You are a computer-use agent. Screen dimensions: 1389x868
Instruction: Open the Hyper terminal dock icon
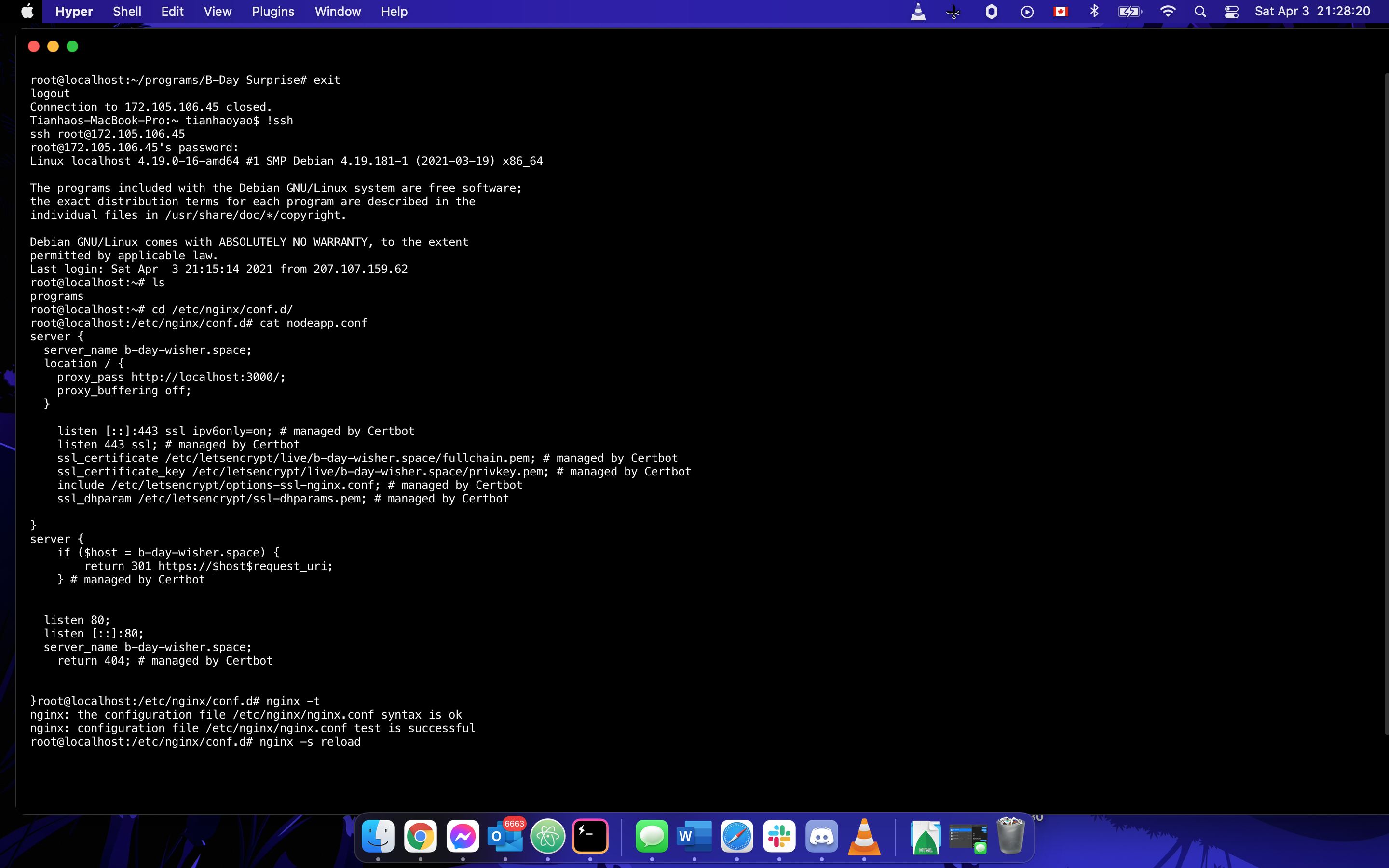(590, 837)
